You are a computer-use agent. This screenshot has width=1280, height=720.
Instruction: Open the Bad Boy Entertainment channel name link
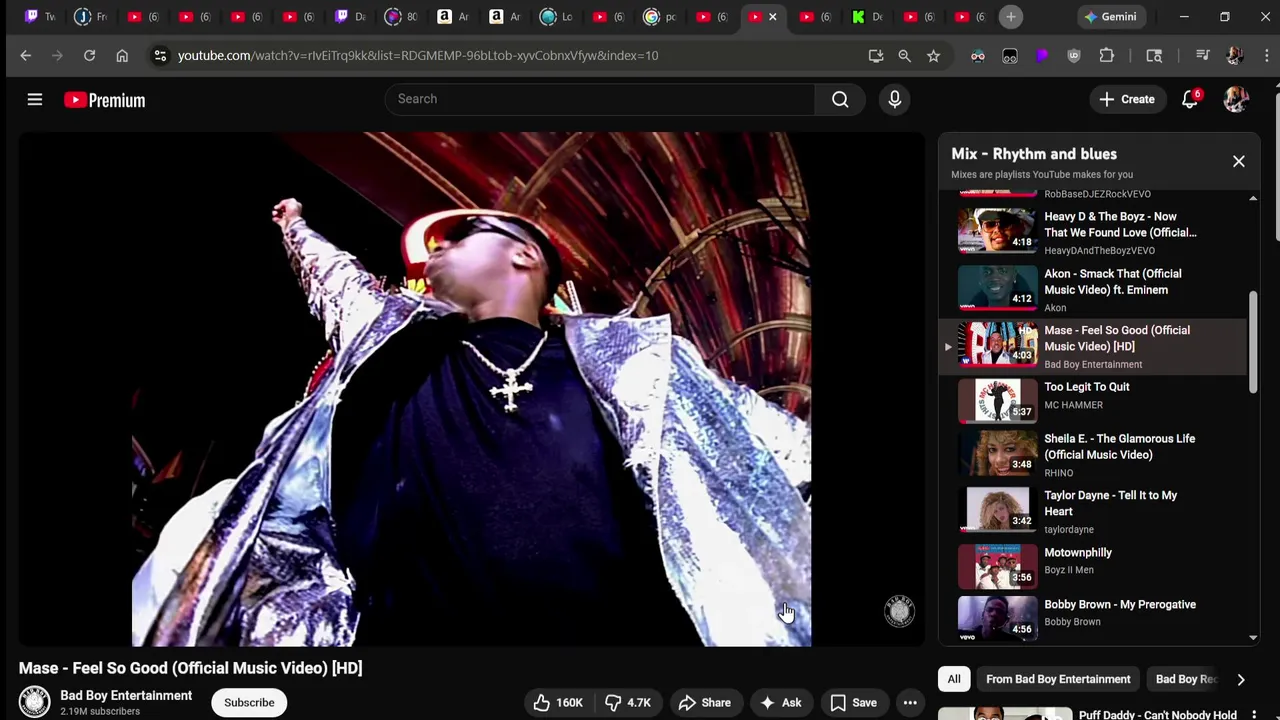(126, 695)
